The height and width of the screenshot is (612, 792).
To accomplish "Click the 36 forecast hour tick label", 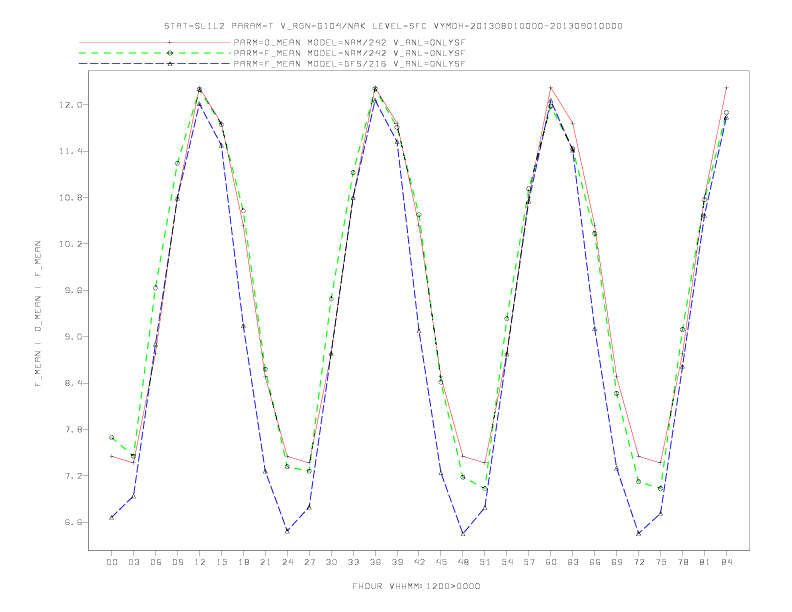I will pyautogui.click(x=375, y=562).
